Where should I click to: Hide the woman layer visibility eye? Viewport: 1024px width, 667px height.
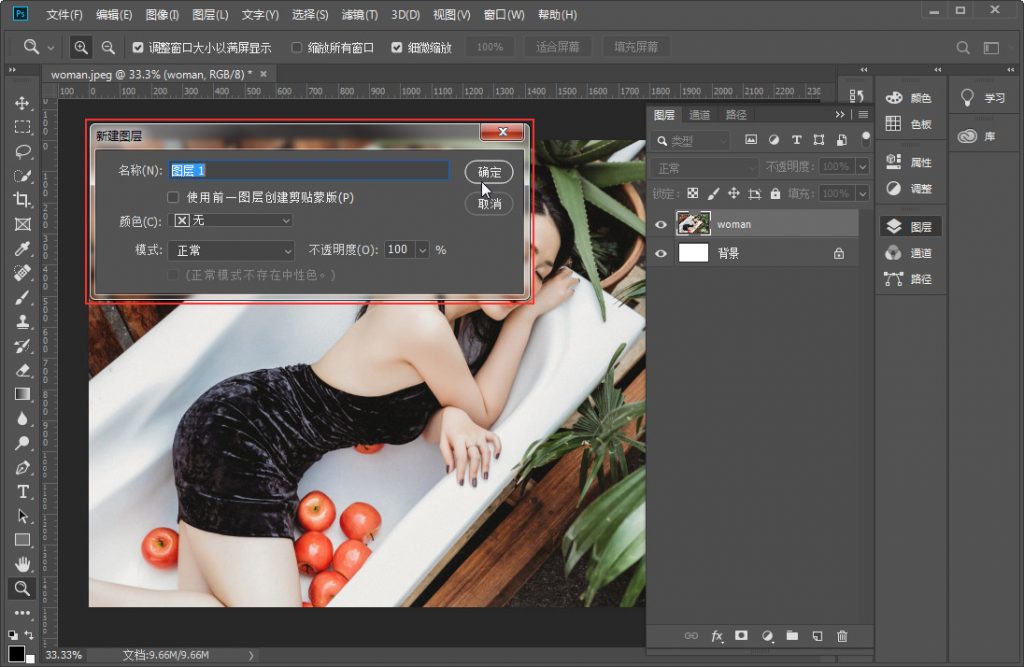click(660, 224)
